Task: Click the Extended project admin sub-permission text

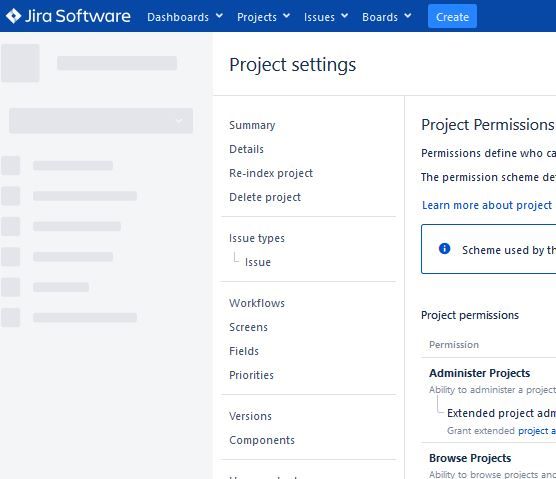Action: coord(501,413)
